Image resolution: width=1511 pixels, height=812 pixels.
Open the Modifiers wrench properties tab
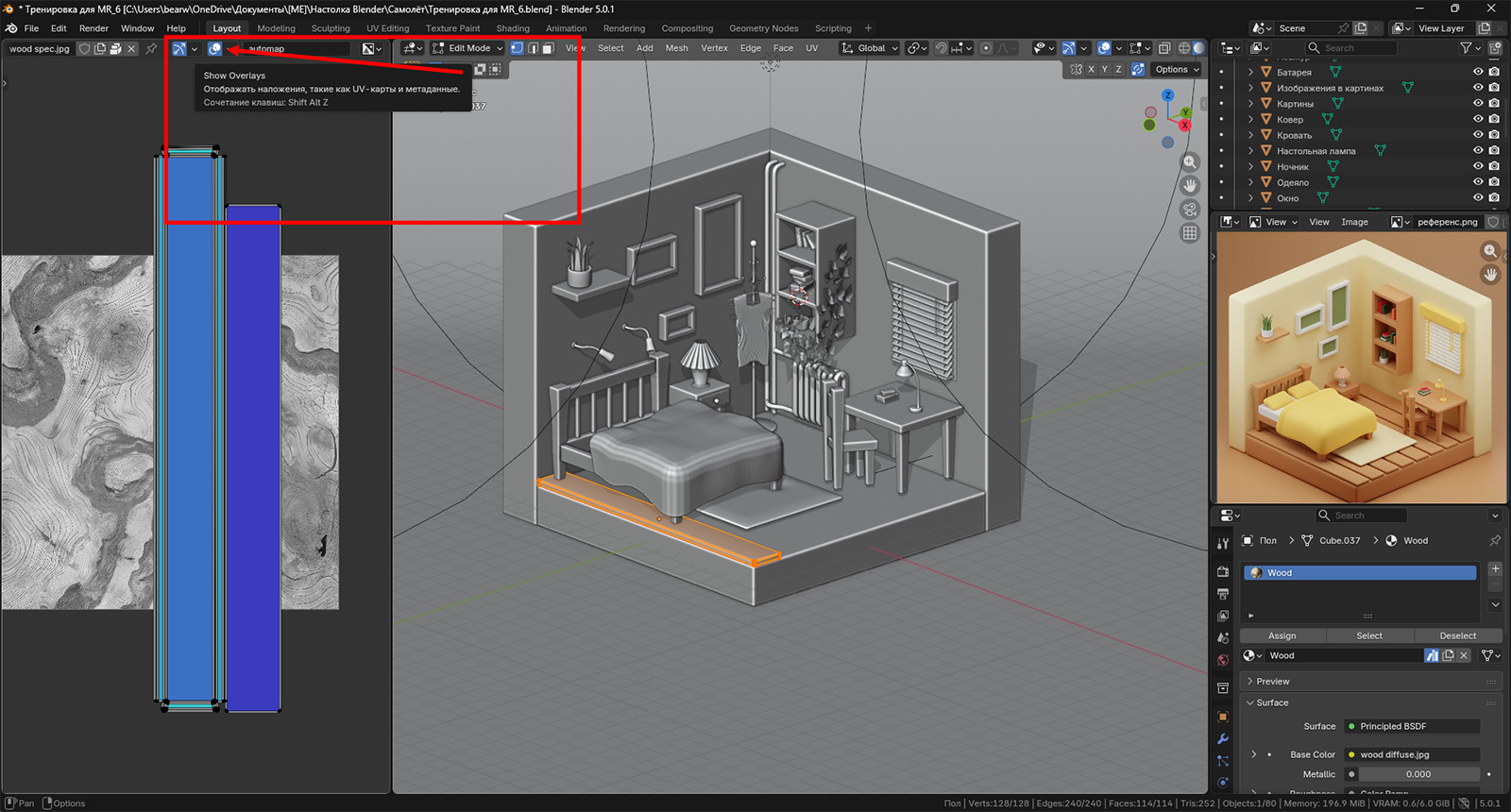(x=1223, y=739)
